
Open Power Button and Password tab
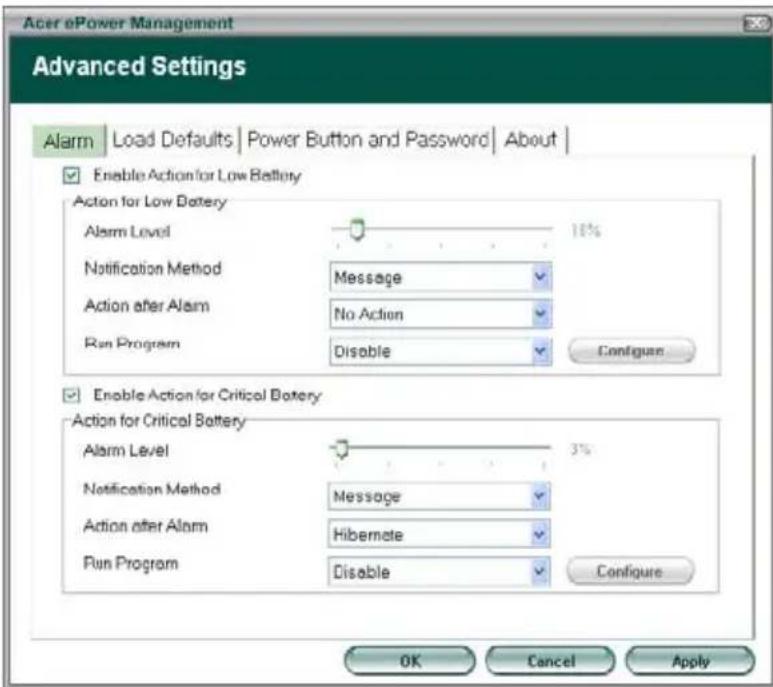point(368,140)
